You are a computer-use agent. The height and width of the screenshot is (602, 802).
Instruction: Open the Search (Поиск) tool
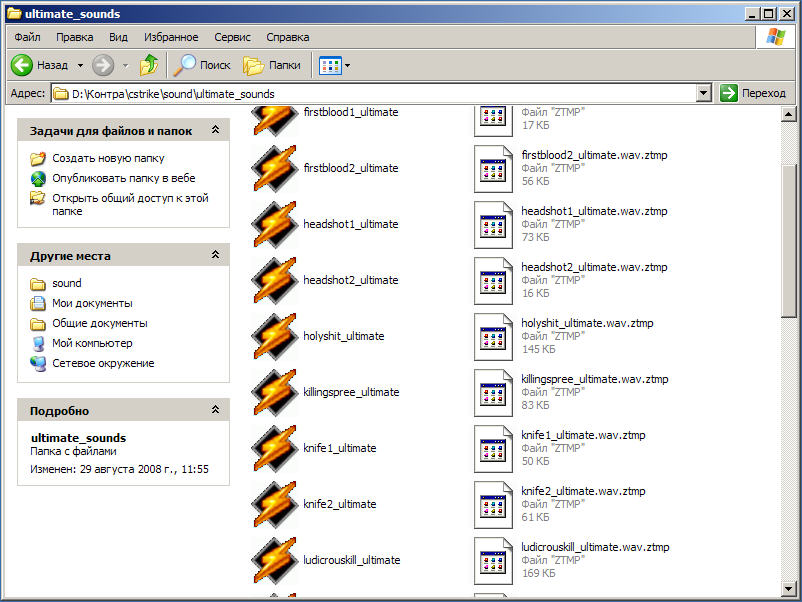click(x=202, y=65)
